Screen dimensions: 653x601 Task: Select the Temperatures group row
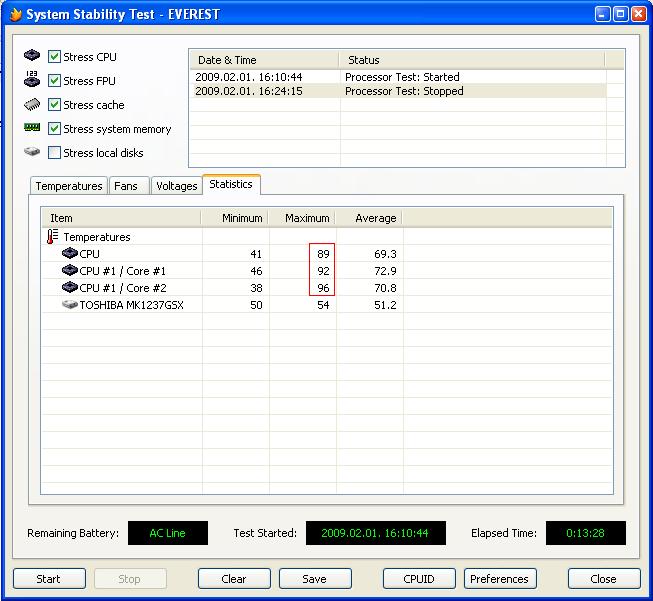(327, 237)
